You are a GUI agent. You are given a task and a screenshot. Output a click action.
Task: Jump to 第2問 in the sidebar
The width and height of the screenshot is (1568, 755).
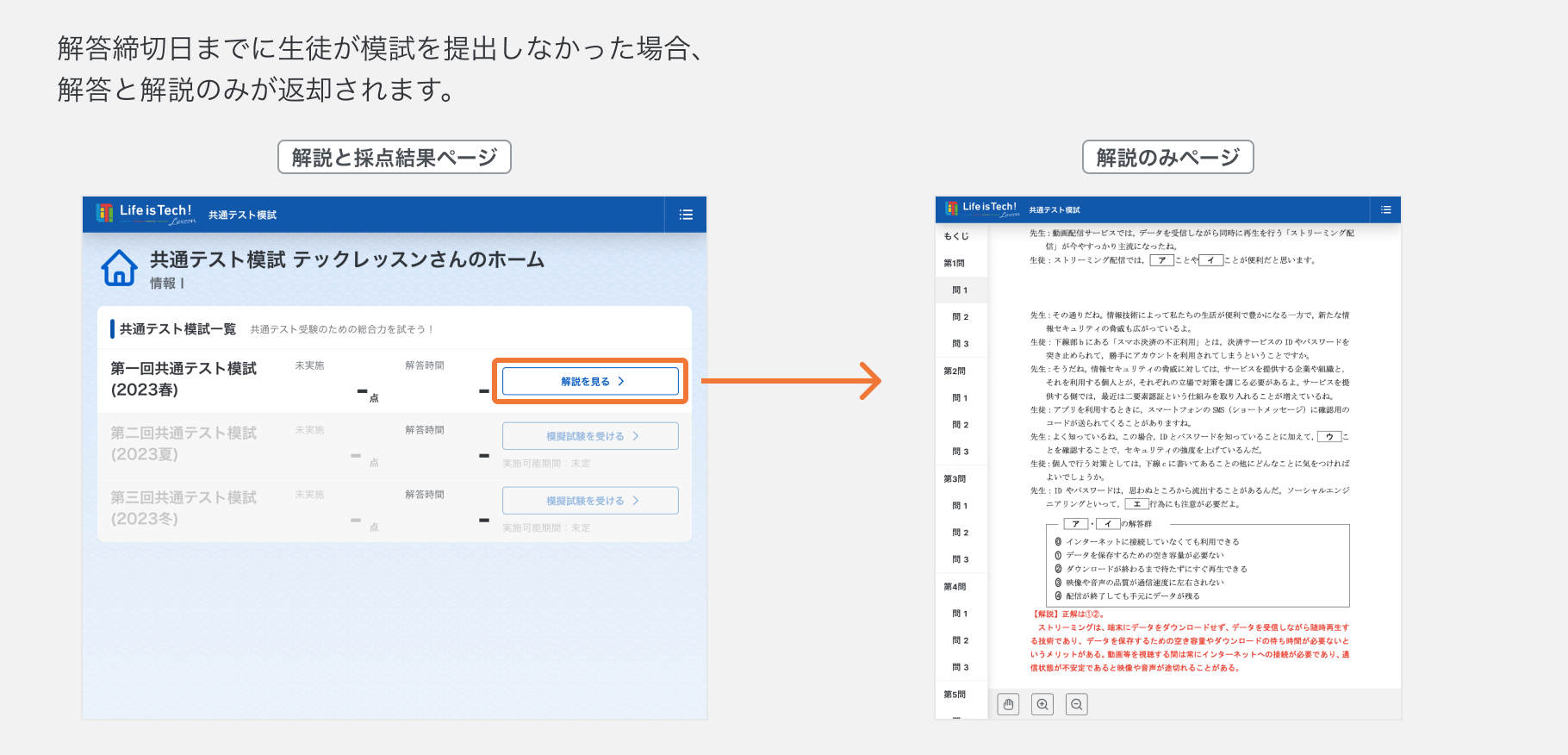coord(954,371)
